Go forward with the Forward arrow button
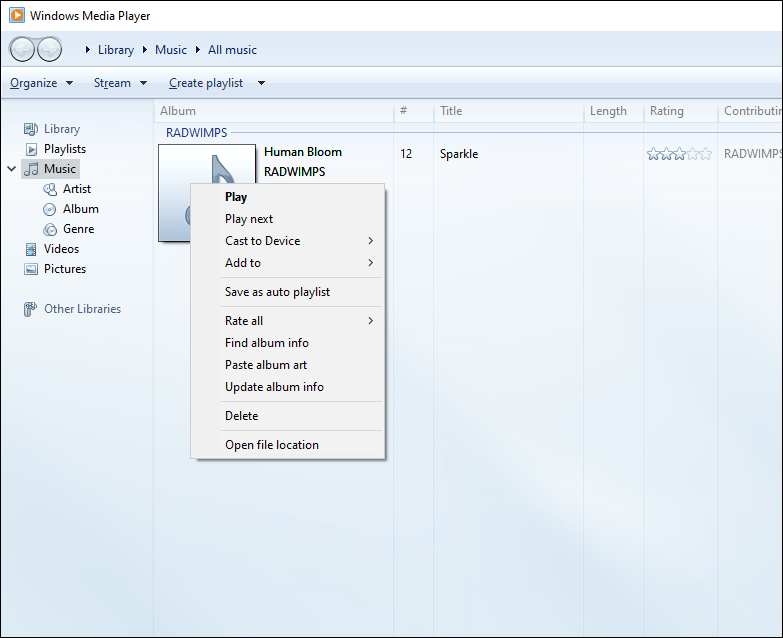 49,49
